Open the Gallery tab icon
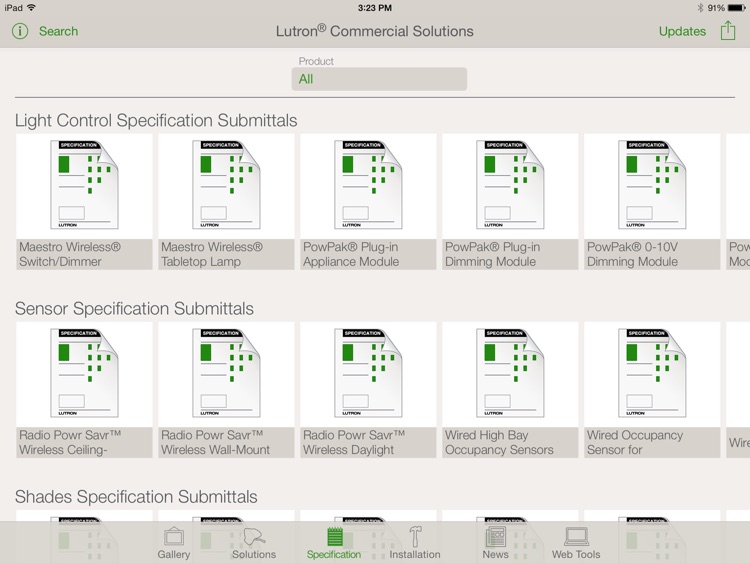The image size is (750, 563). pos(174,537)
